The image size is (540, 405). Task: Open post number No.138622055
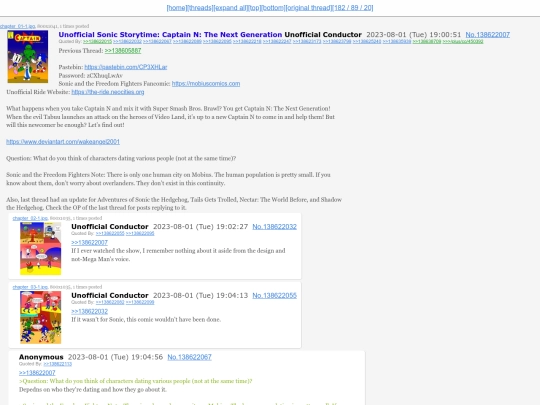(x=274, y=295)
